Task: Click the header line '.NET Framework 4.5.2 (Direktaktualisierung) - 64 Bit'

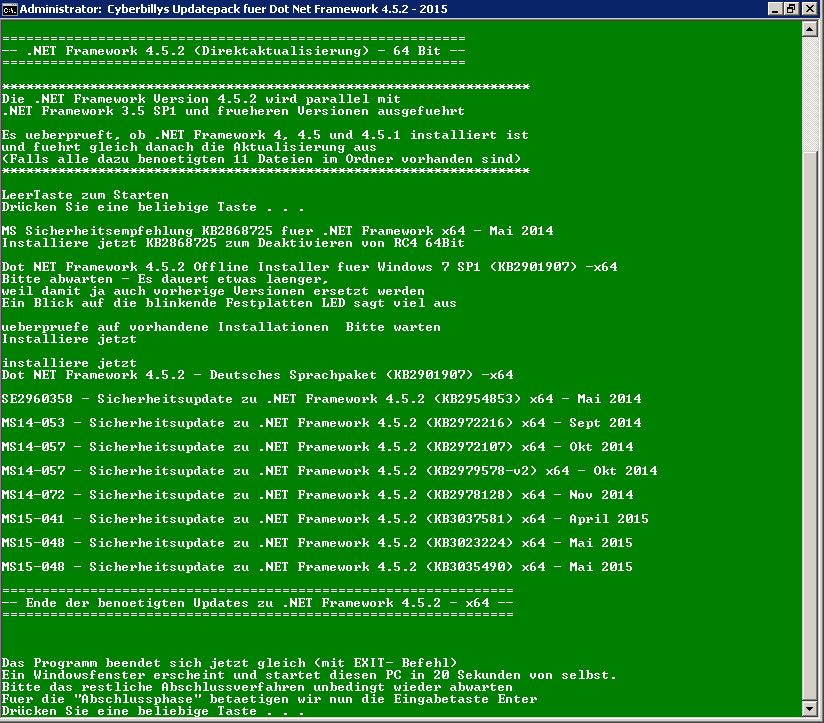Action: (233, 51)
